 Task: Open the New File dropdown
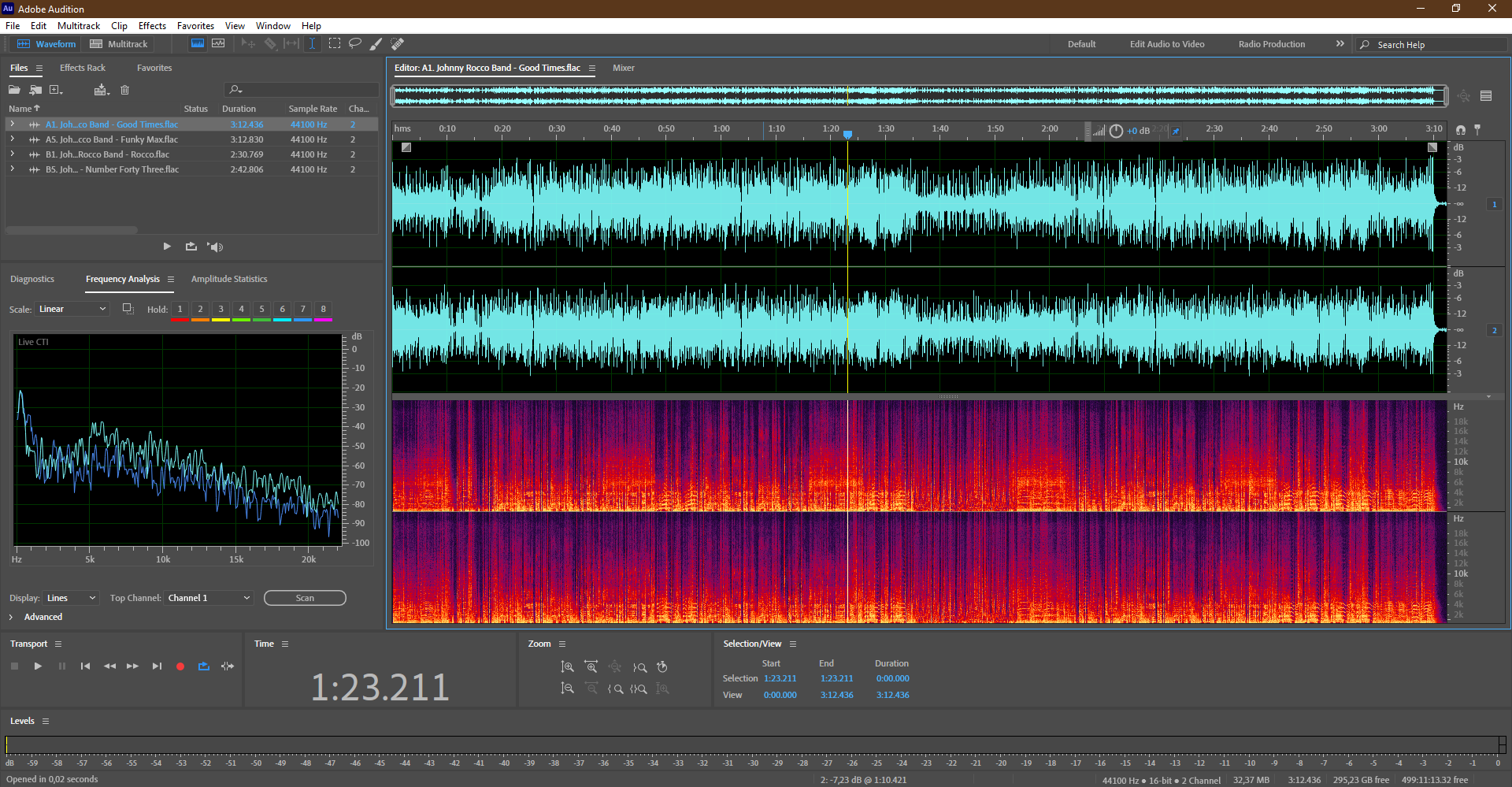57,90
